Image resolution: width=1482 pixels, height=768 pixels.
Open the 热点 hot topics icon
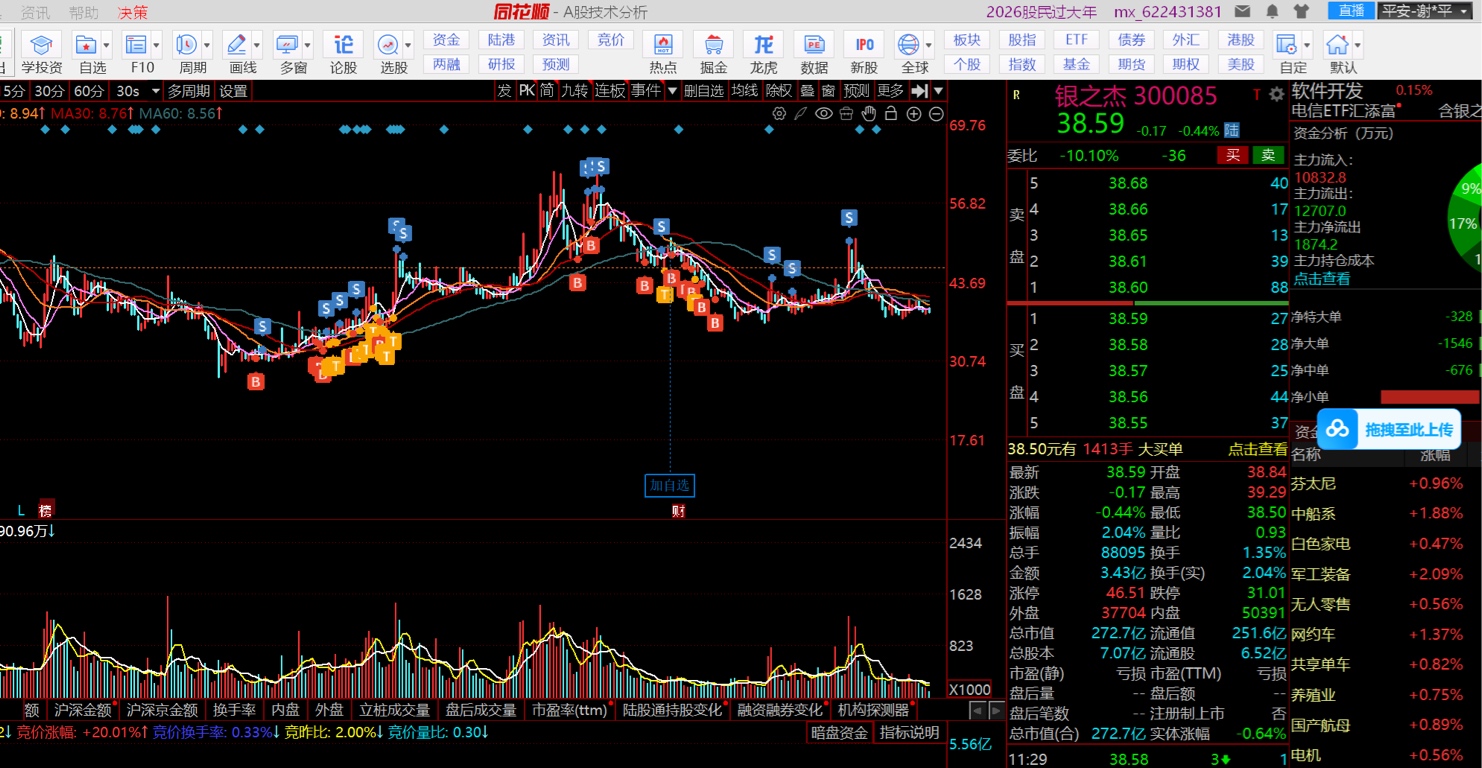pos(663,45)
